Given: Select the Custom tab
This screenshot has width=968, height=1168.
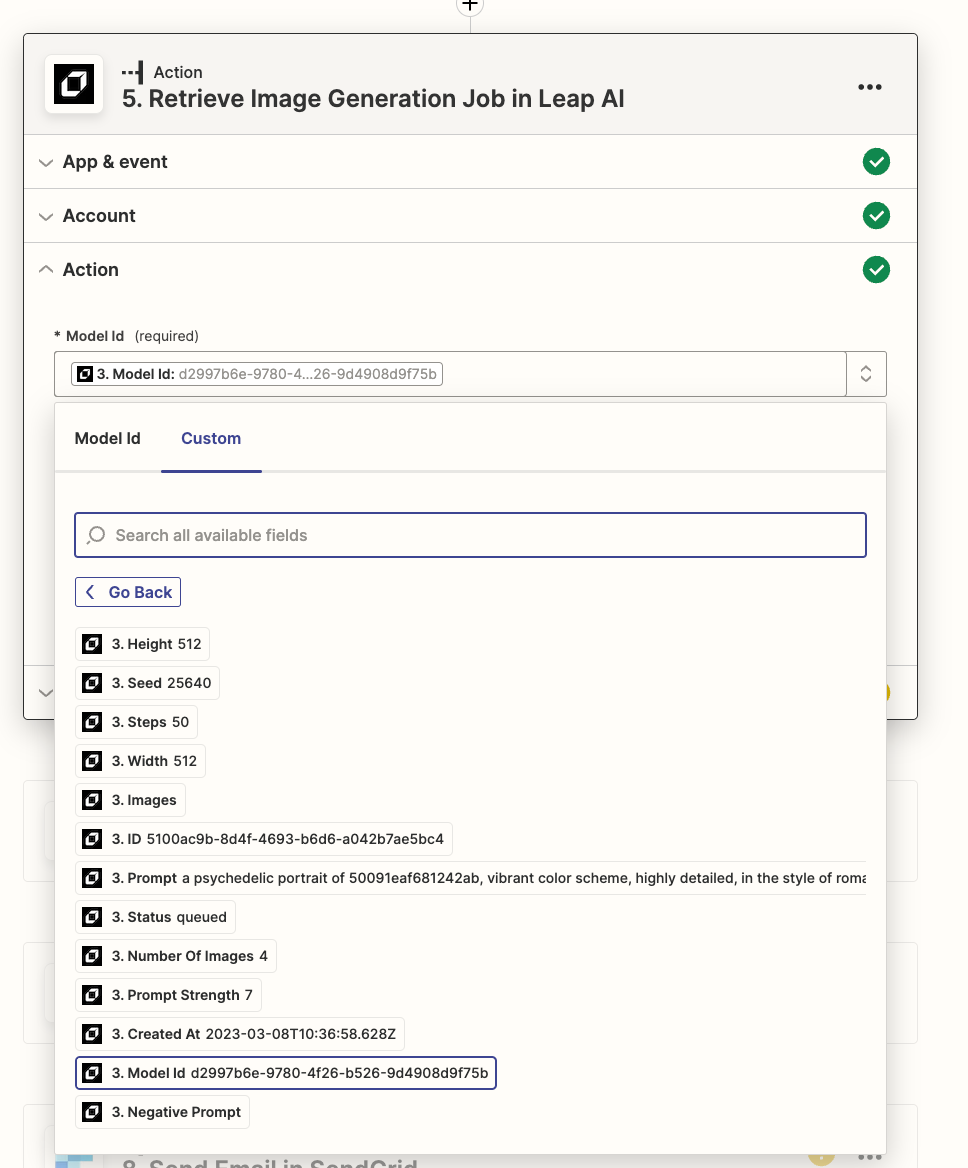Looking at the screenshot, I should click(x=211, y=438).
